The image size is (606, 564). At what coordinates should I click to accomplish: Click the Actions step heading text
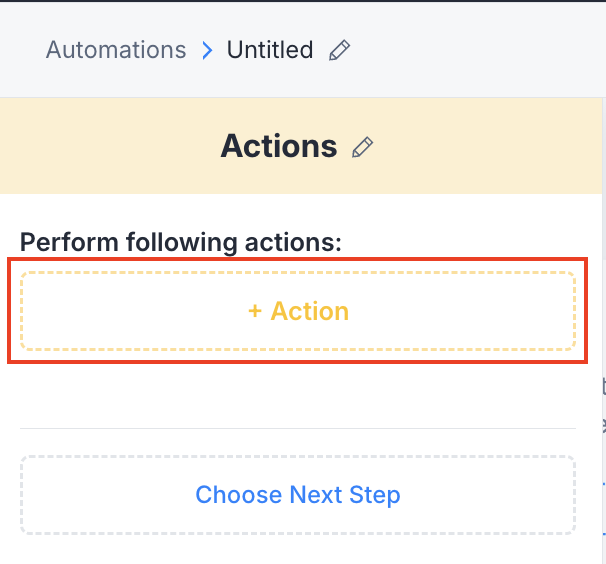pos(279,146)
